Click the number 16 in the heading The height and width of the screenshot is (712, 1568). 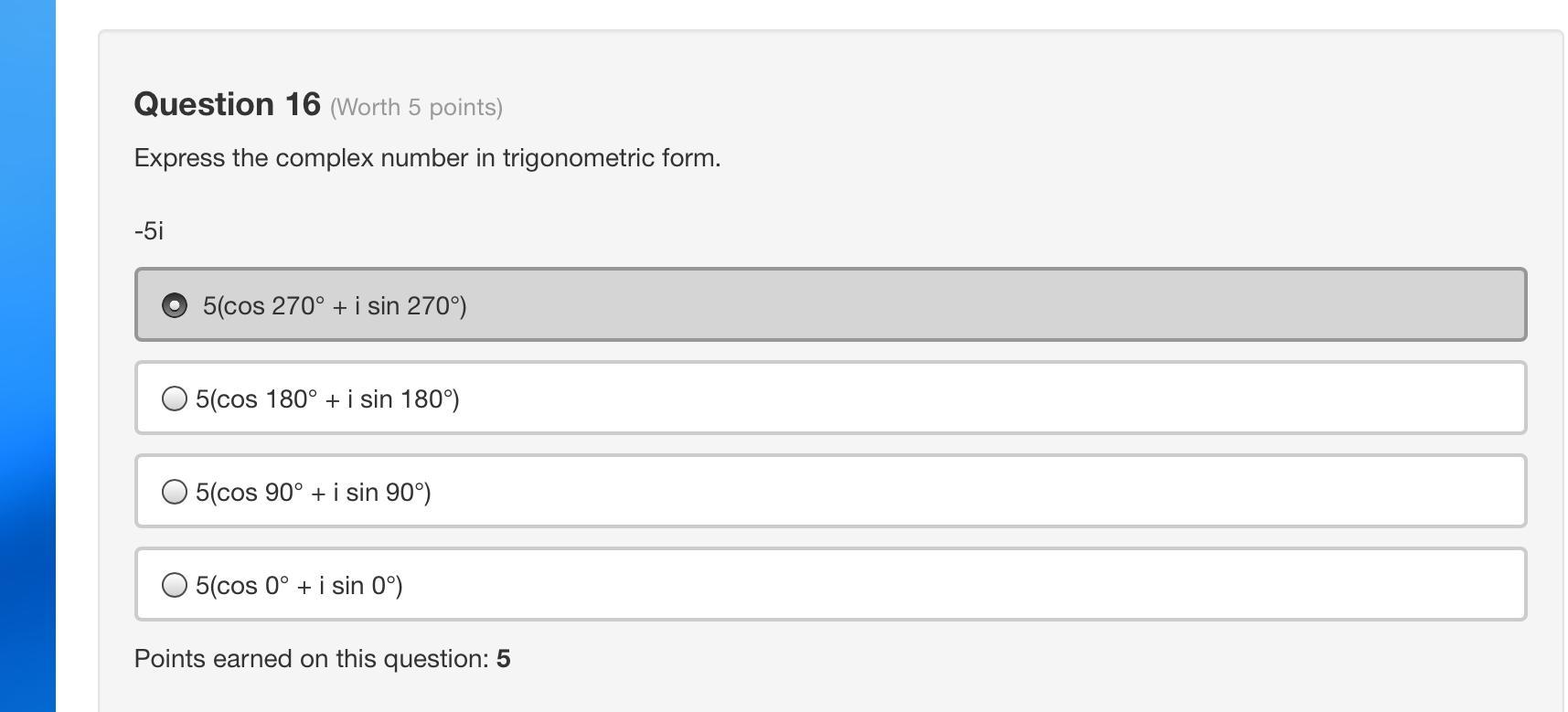pyautogui.click(x=302, y=104)
